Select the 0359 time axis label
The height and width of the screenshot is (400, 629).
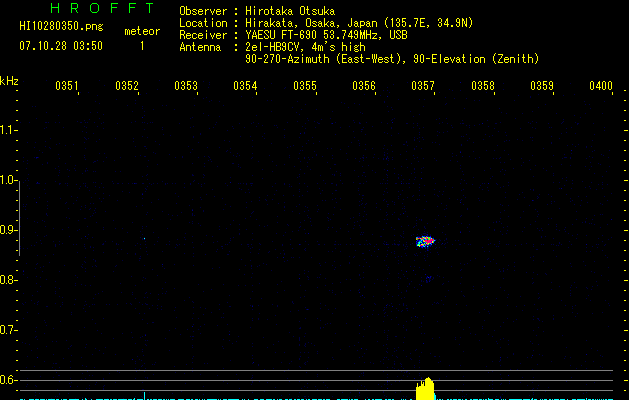point(542,85)
